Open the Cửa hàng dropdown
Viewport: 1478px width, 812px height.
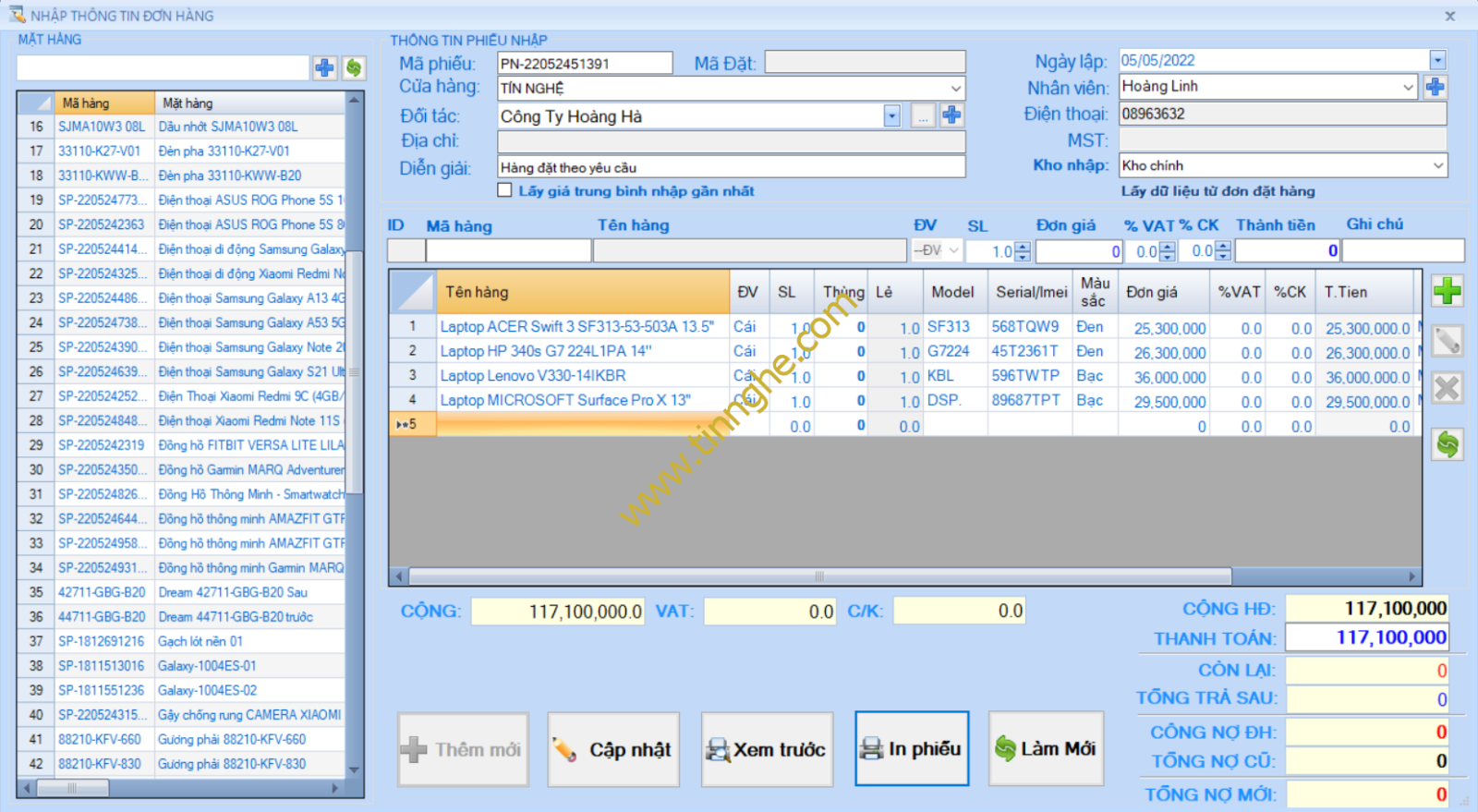click(x=956, y=89)
